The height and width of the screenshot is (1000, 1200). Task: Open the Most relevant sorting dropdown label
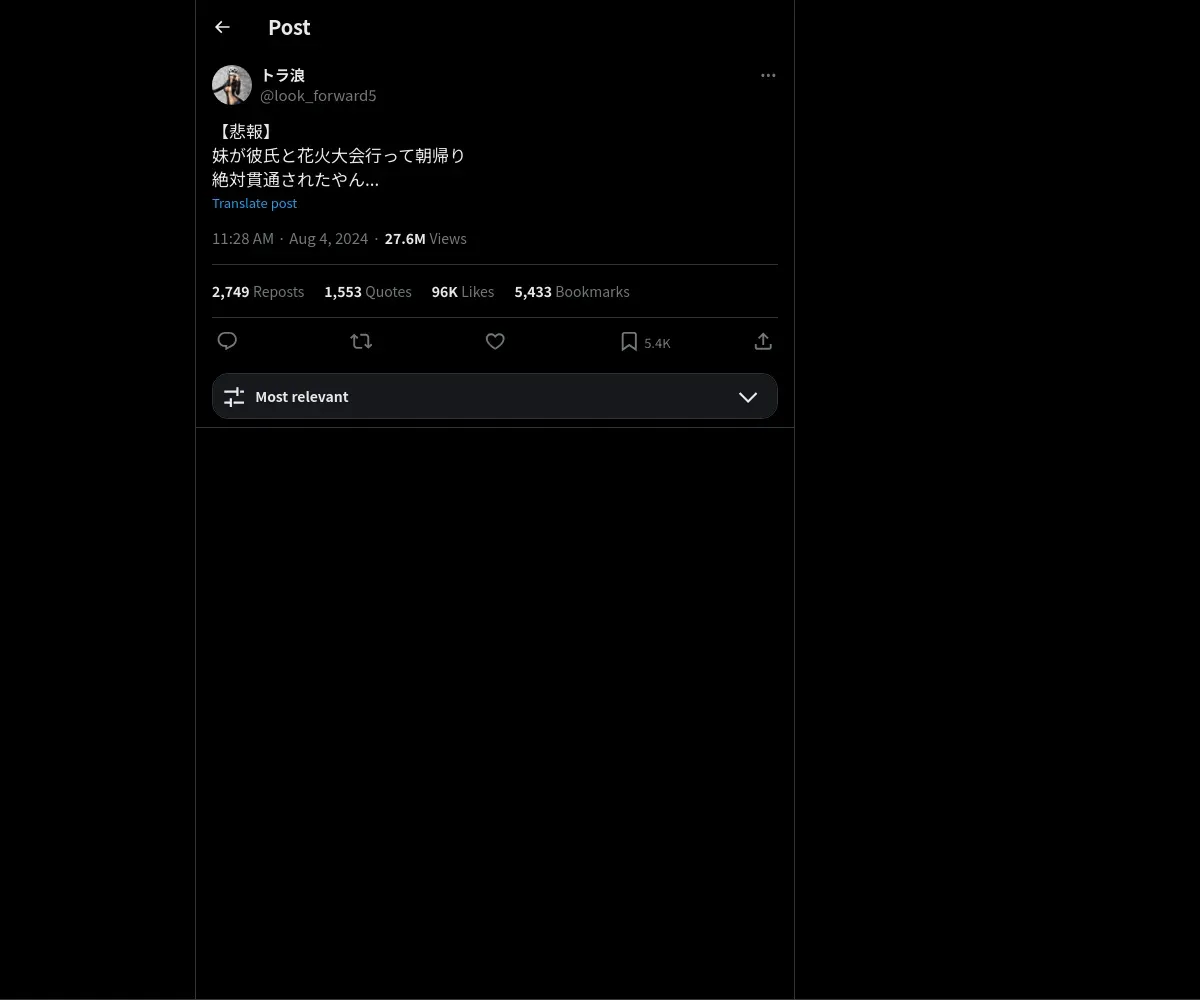tap(302, 397)
